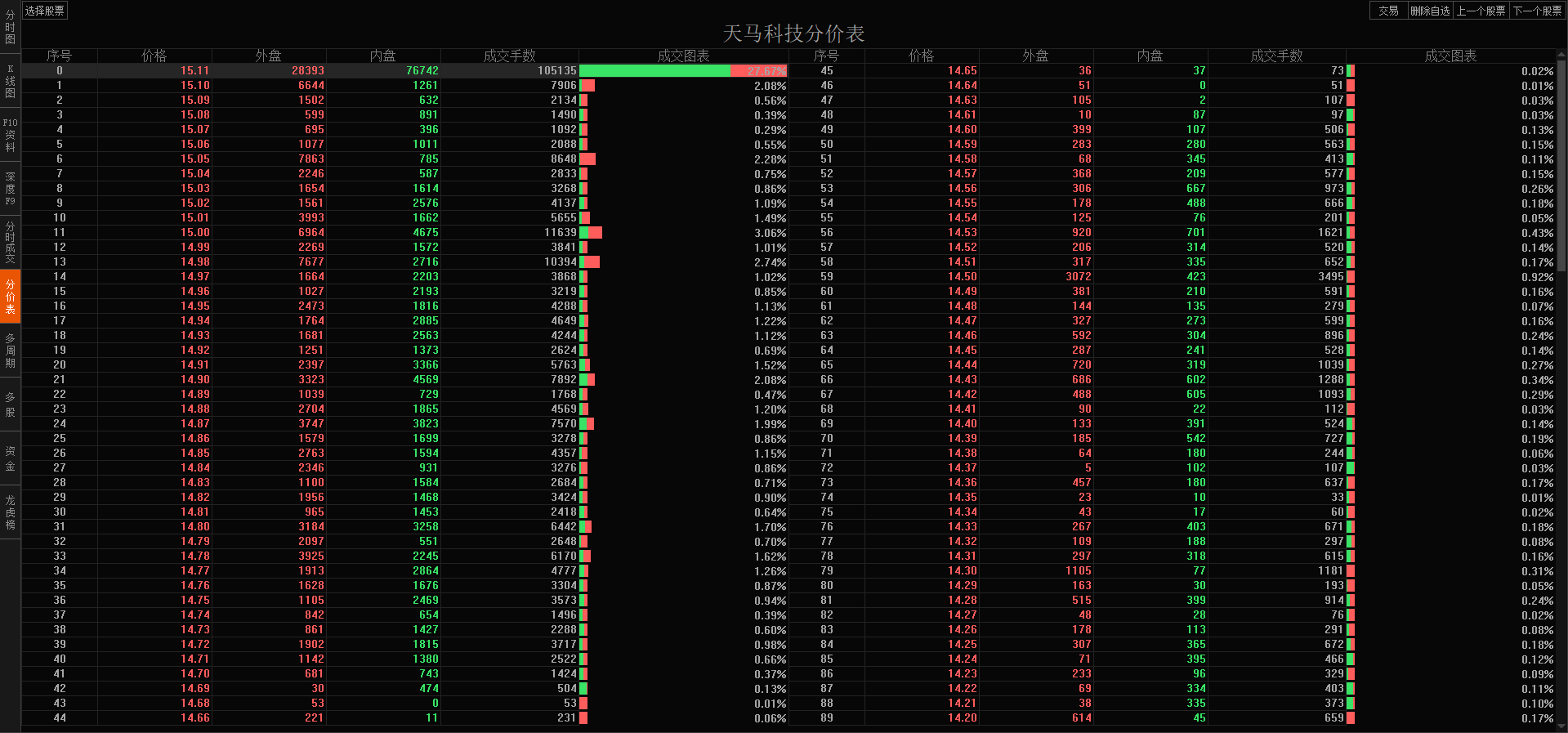Select the 深度F9 sidebar tab
This screenshot has width=1568, height=733.
click(10, 189)
